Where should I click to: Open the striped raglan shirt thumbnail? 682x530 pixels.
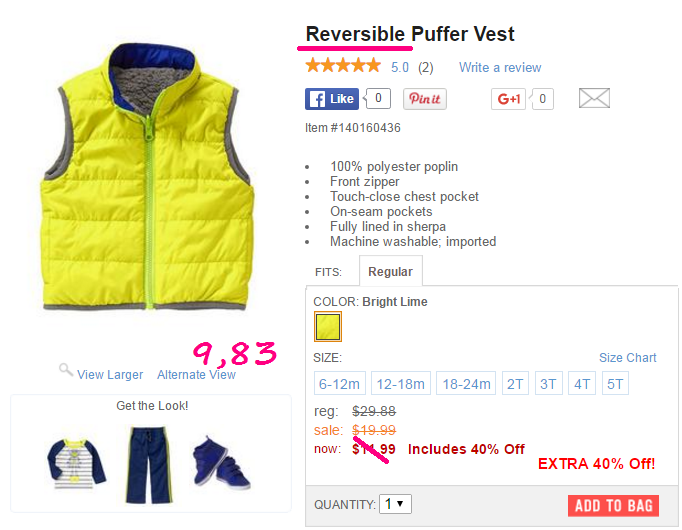pyautogui.click(x=77, y=463)
